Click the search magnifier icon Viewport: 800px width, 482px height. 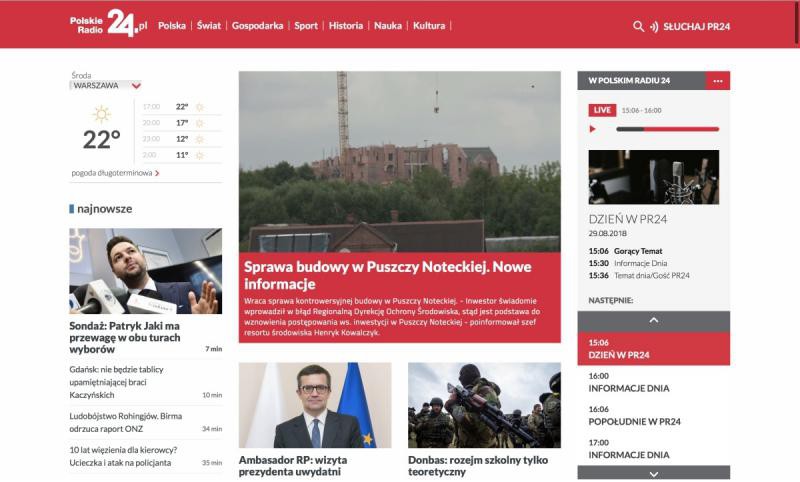pyautogui.click(x=638, y=26)
